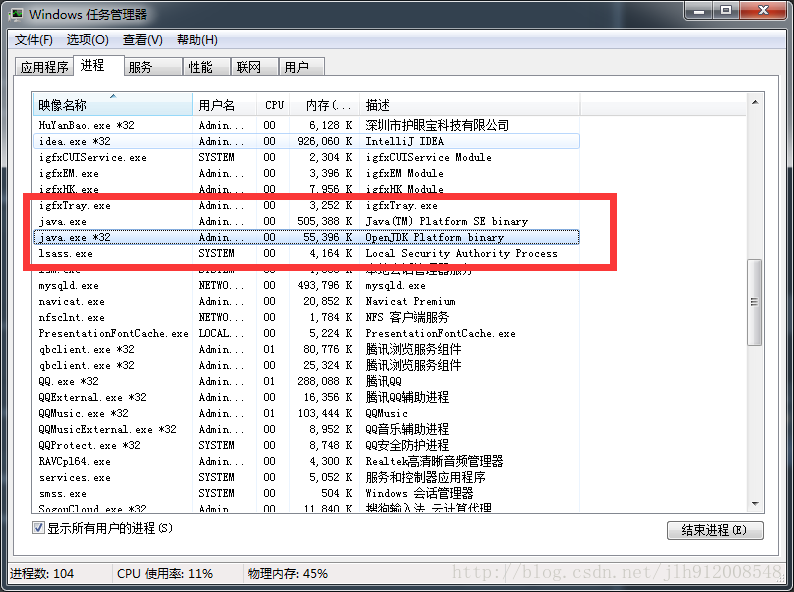This screenshot has height=592, width=794.
Task: Select the mysqld.exe process
Action: click(x=306, y=286)
